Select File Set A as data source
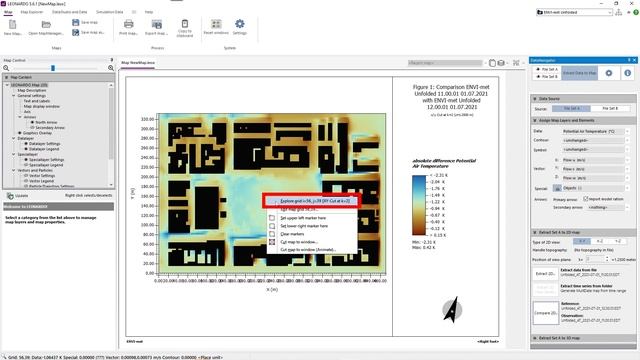 point(571,109)
